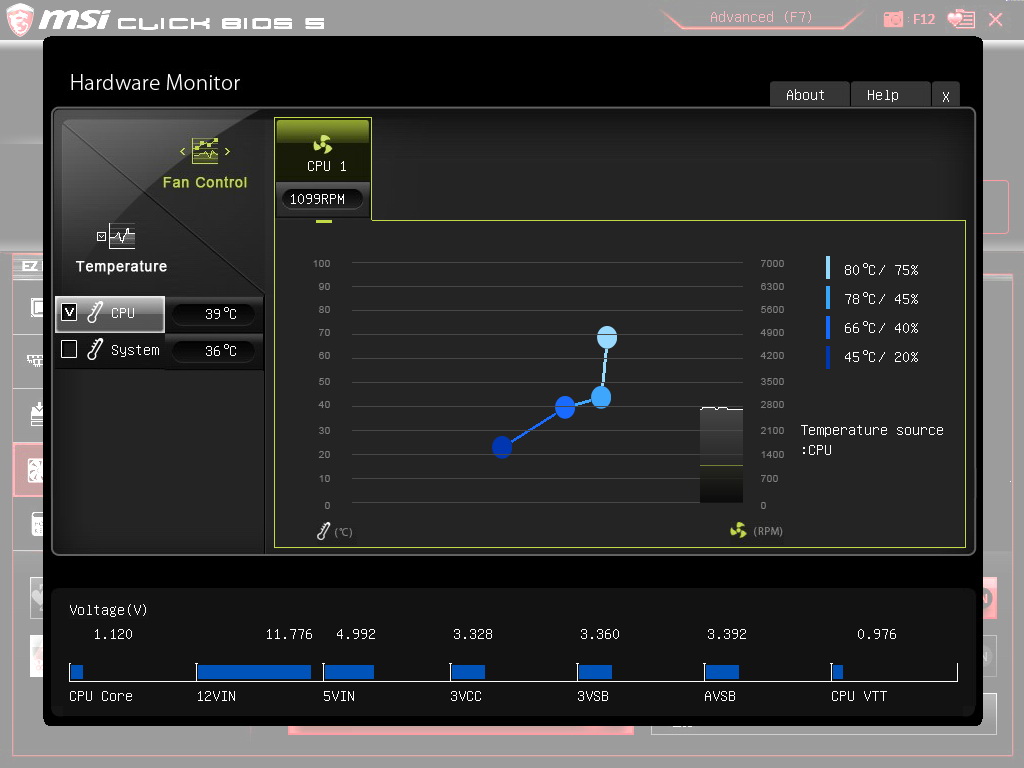Click the 3VSB voltage bar
Viewport: 1024px width, 768px height.
595,671
